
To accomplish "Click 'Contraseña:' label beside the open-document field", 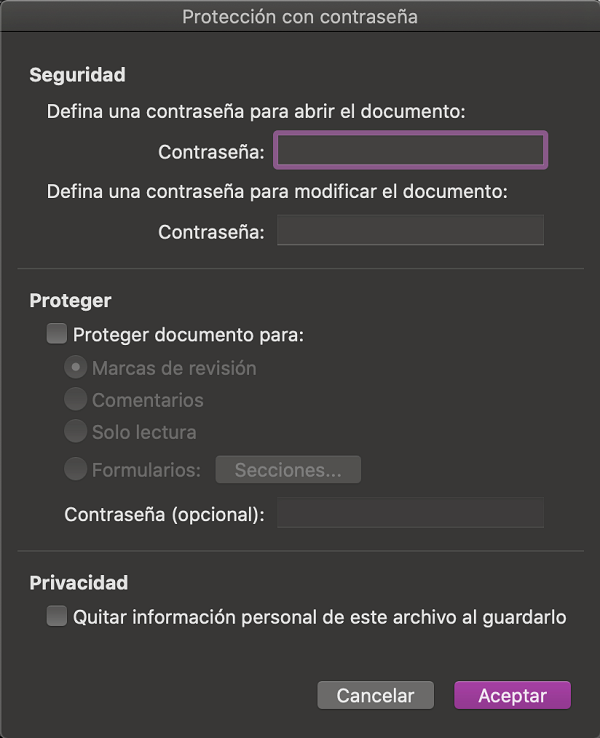I will click(211, 152).
